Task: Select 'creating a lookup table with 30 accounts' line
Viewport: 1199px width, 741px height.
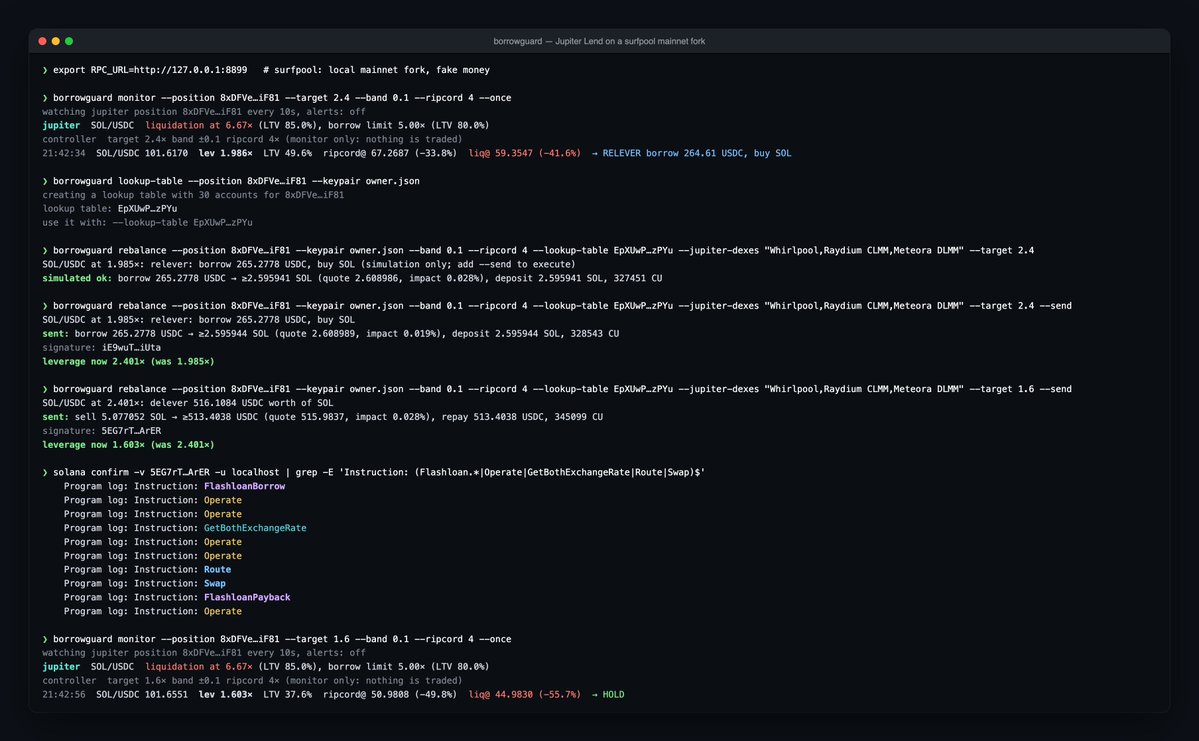Action: 193,195
